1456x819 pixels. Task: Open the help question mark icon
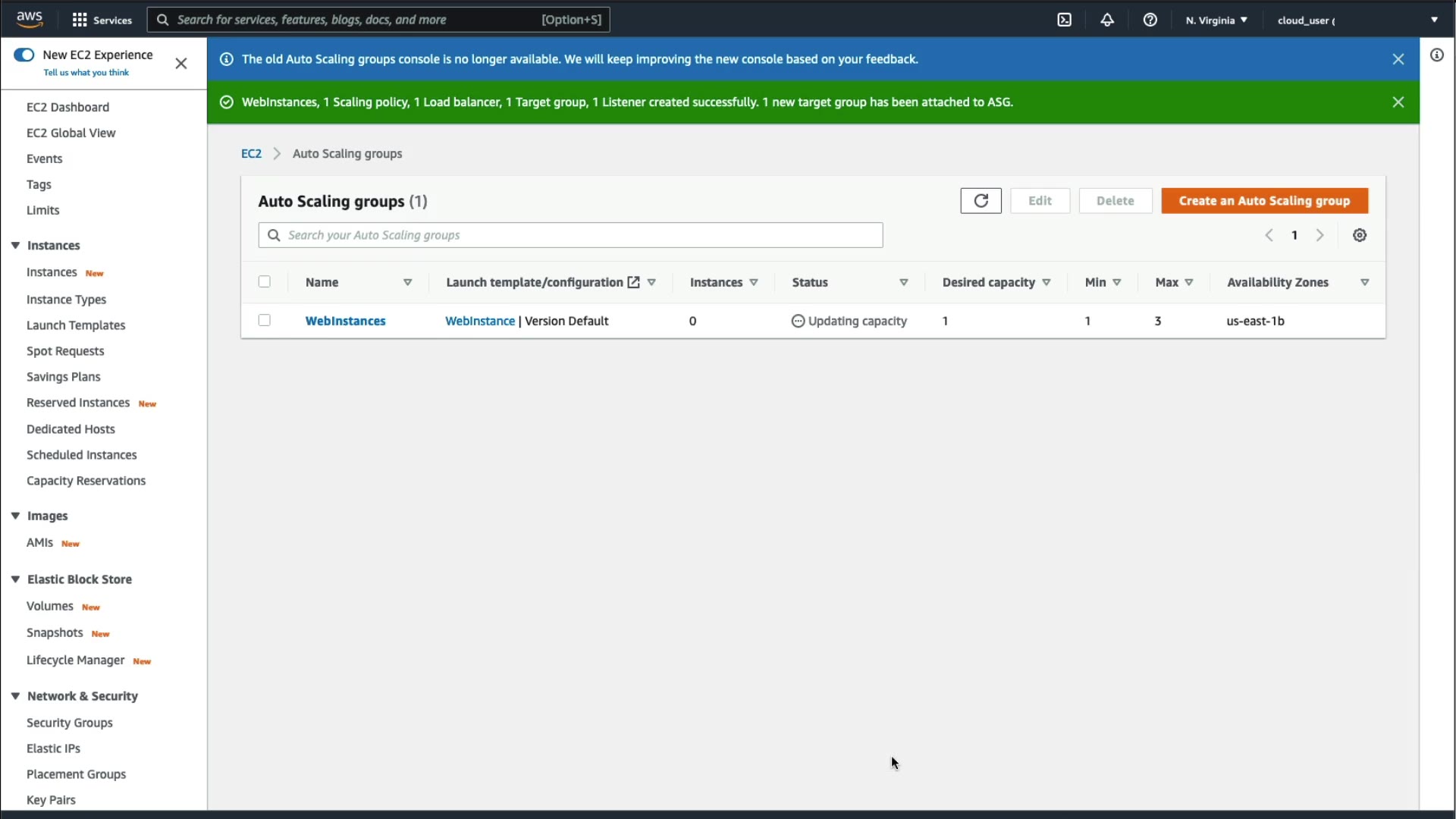pos(1150,20)
